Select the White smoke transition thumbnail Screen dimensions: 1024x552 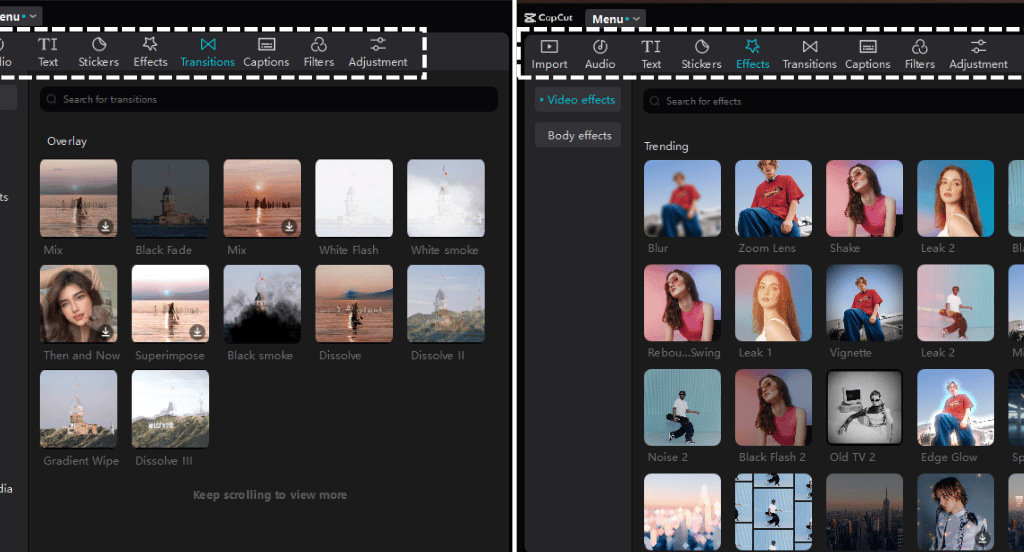tap(446, 198)
